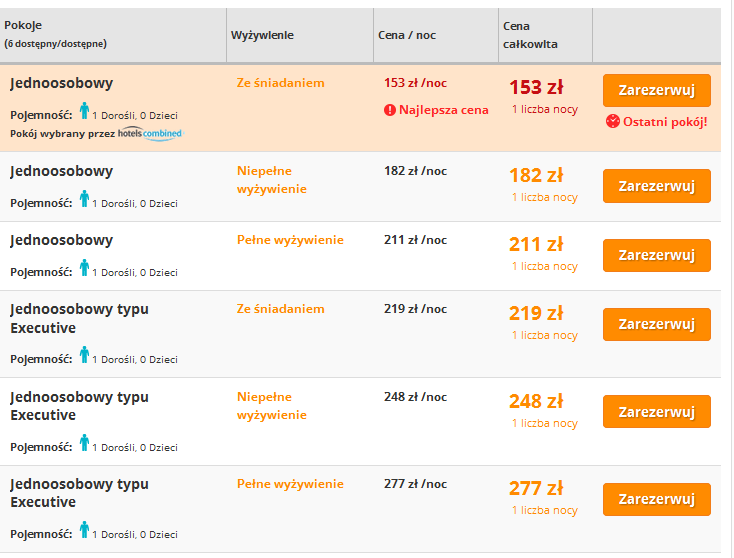Image resolution: width=734 pixels, height=558 pixels.
Task: Click the 211 zł /noc nightly price
Action: 415,240
